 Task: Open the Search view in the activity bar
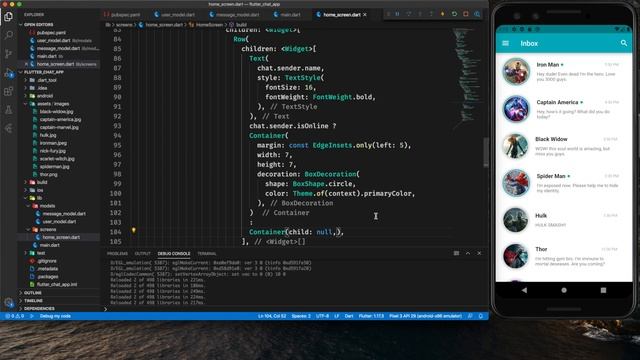[x=9, y=35]
